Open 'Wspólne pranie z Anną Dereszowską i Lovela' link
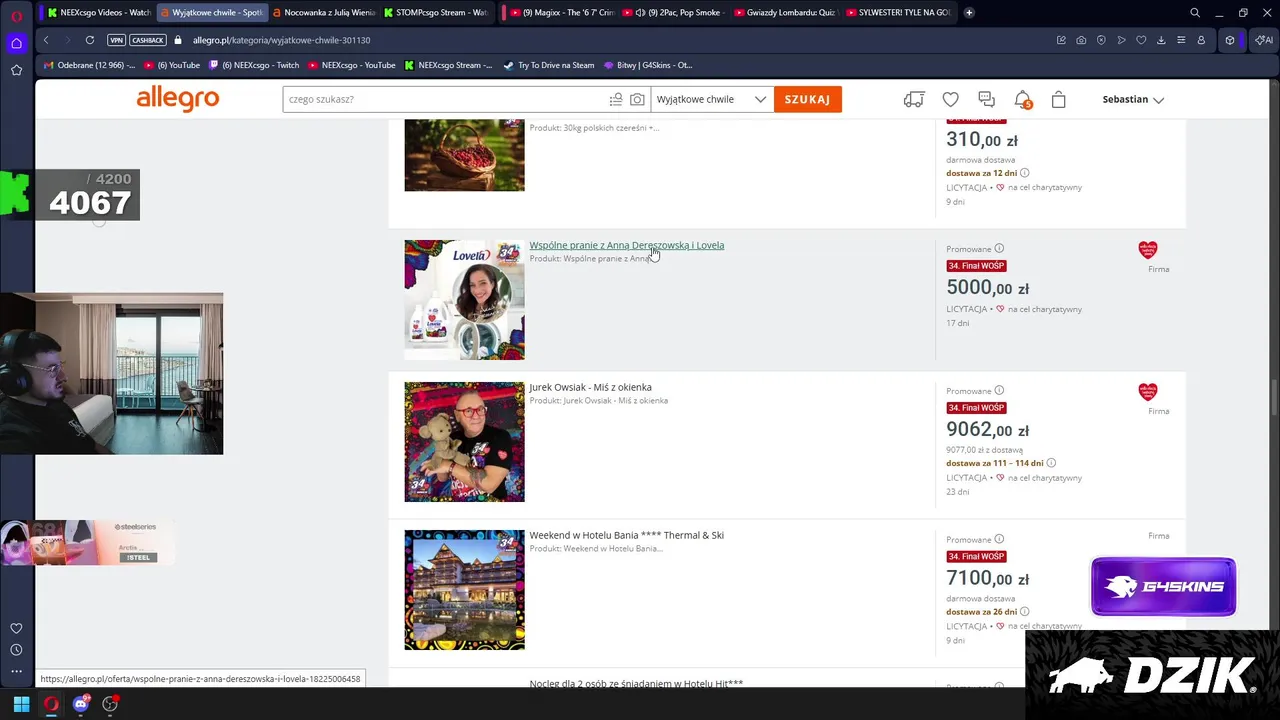The image size is (1280, 720). [626, 245]
